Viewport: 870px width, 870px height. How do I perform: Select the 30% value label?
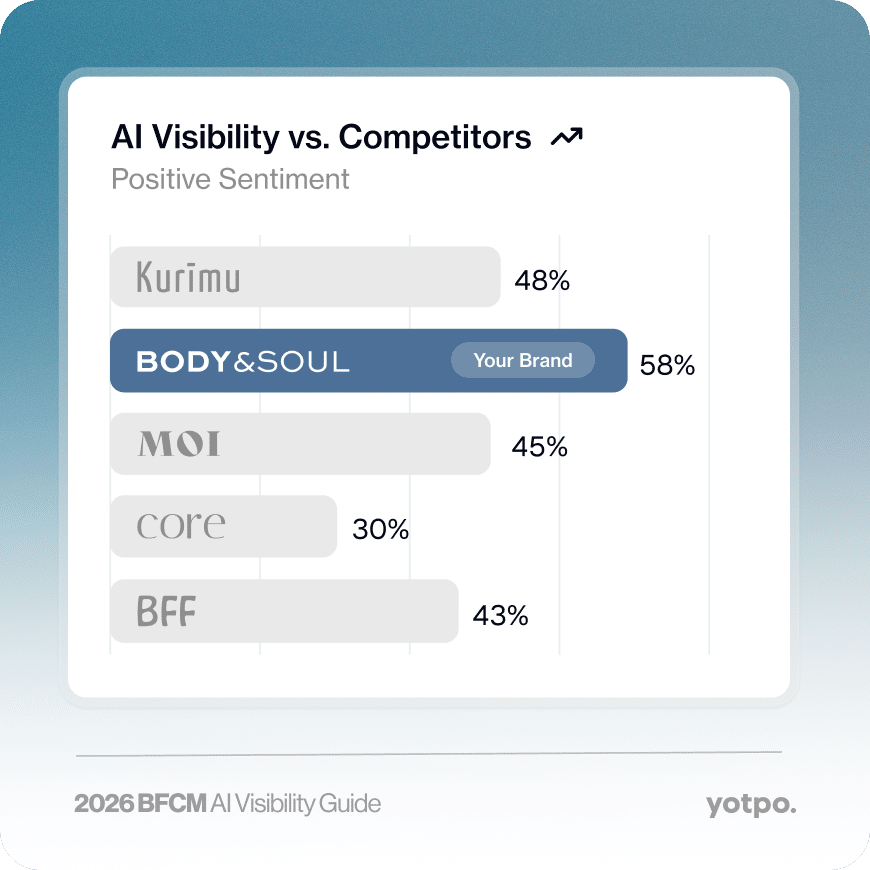381,529
